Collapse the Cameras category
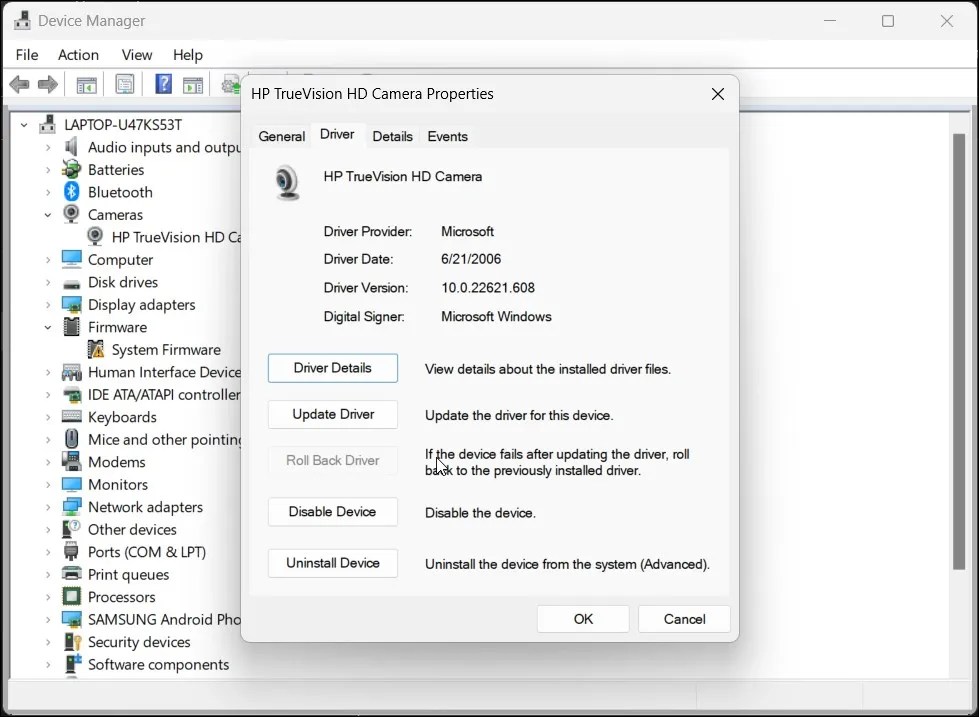 47,214
